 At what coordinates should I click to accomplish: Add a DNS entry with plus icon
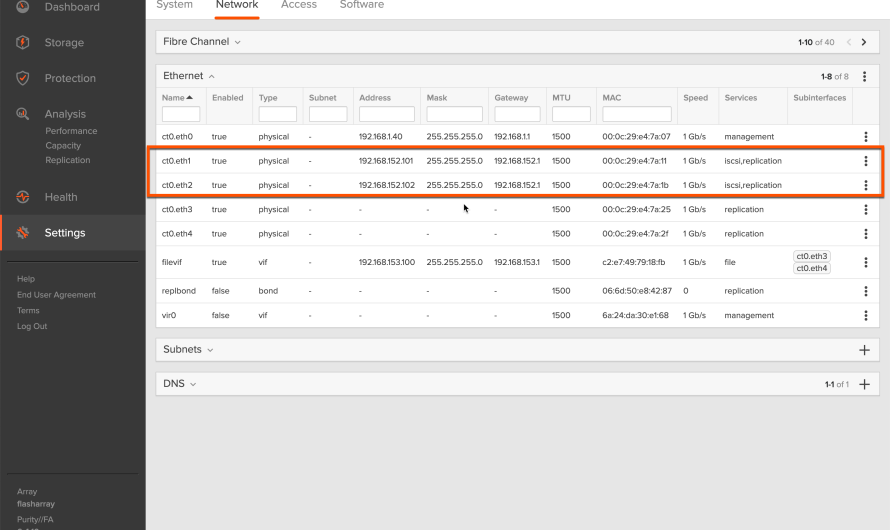(x=865, y=384)
